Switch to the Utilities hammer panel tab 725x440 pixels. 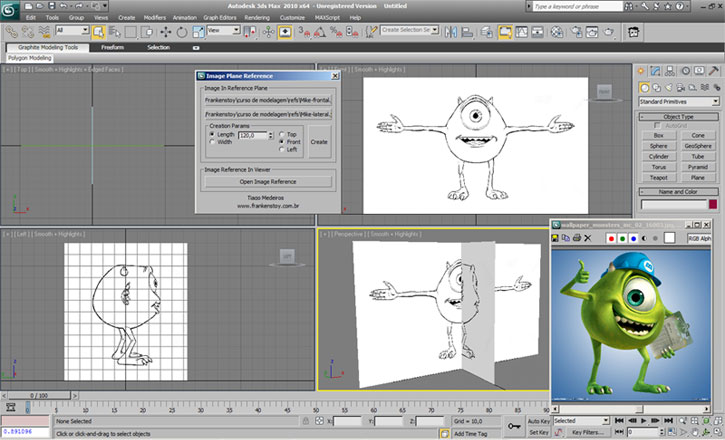[714, 71]
